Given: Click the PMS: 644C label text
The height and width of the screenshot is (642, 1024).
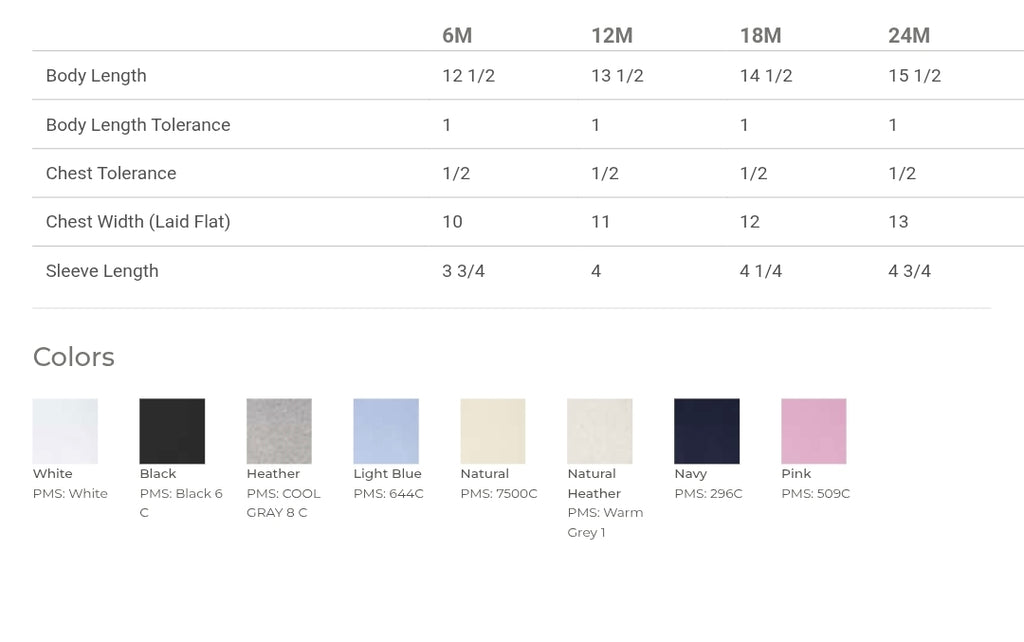Looking at the screenshot, I should (389, 494).
